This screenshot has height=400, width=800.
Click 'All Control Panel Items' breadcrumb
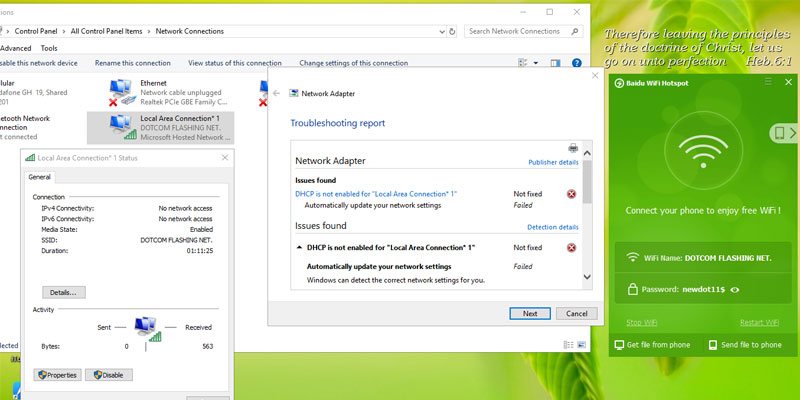[106, 31]
